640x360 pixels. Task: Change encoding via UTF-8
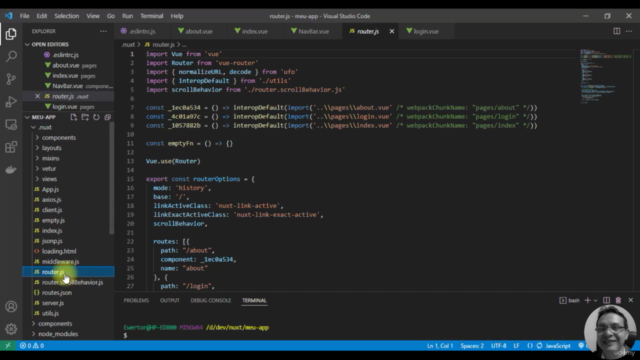coord(498,346)
